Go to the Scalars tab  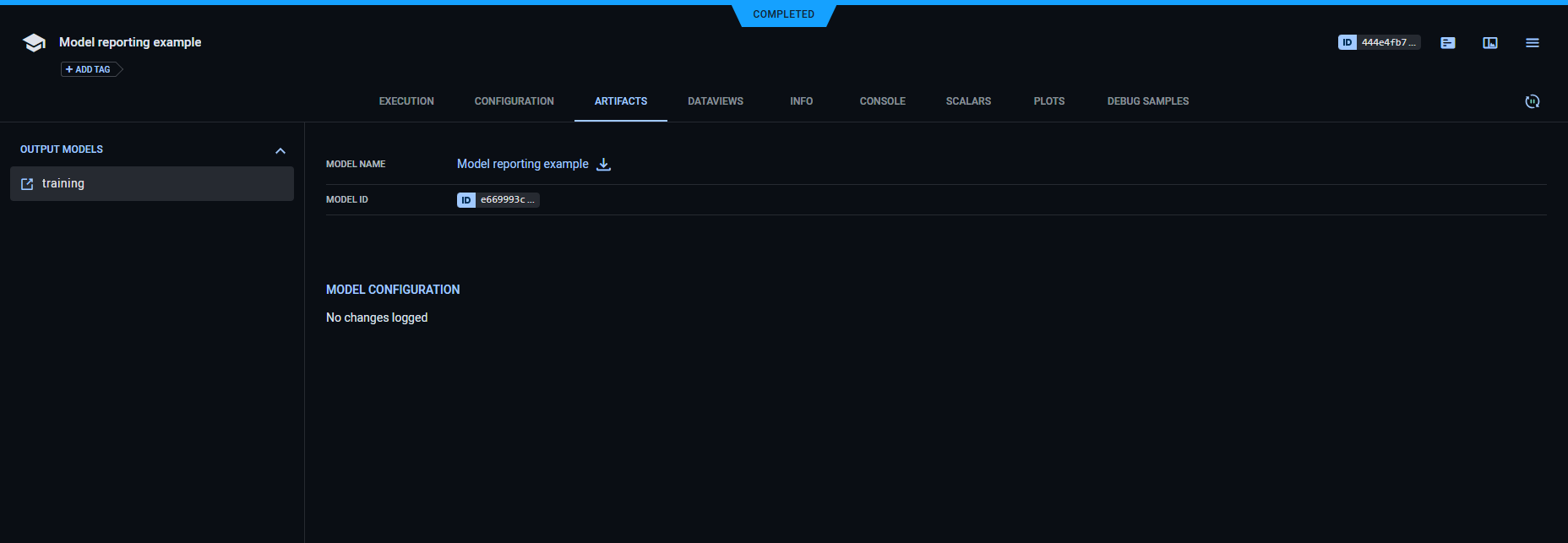(968, 101)
